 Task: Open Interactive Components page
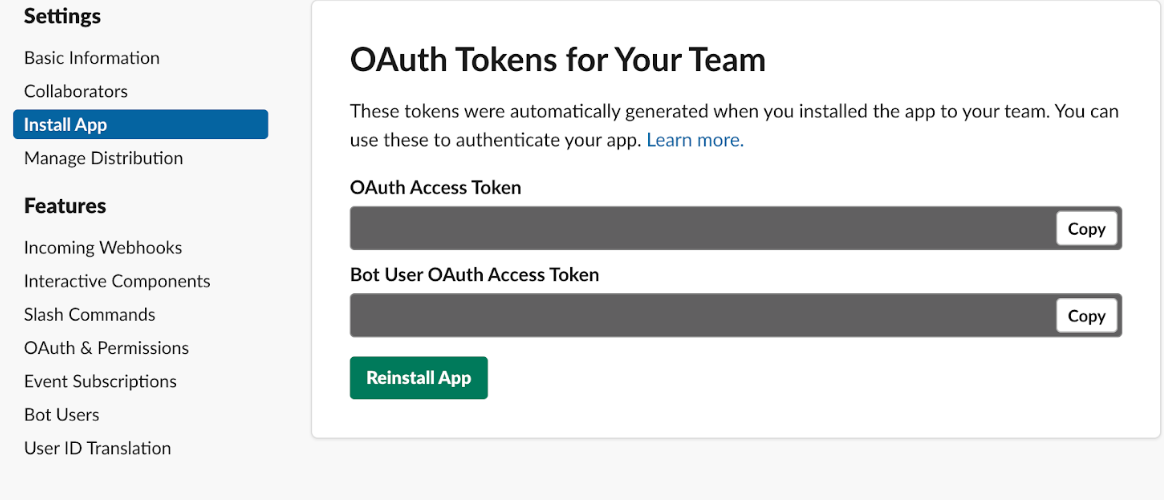(x=117, y=281)
